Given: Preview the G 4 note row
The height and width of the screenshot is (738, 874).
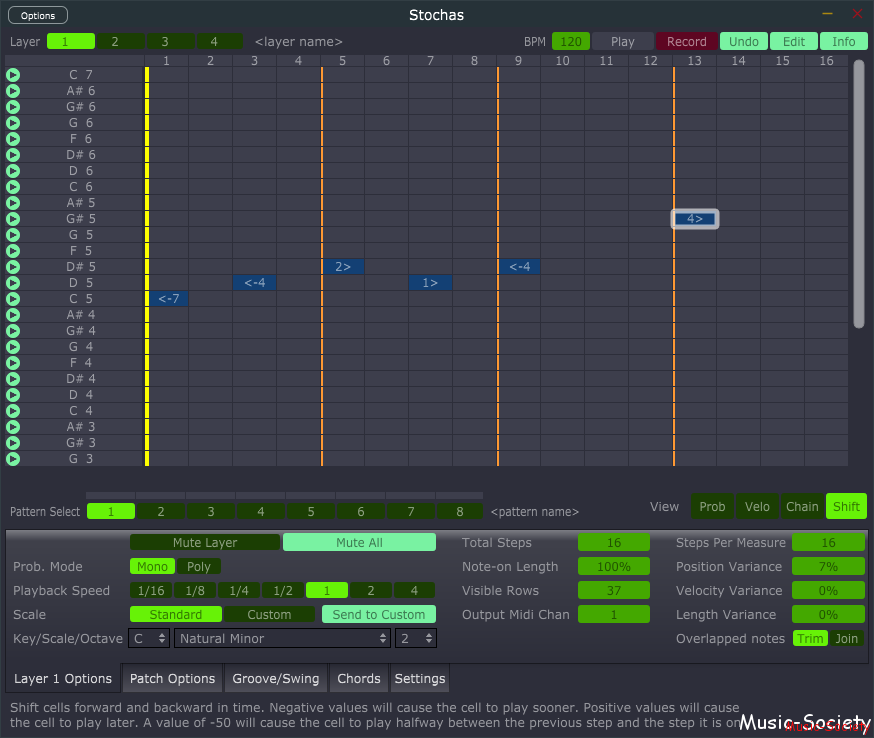Looking at the screenshot, I should (13, 347).
